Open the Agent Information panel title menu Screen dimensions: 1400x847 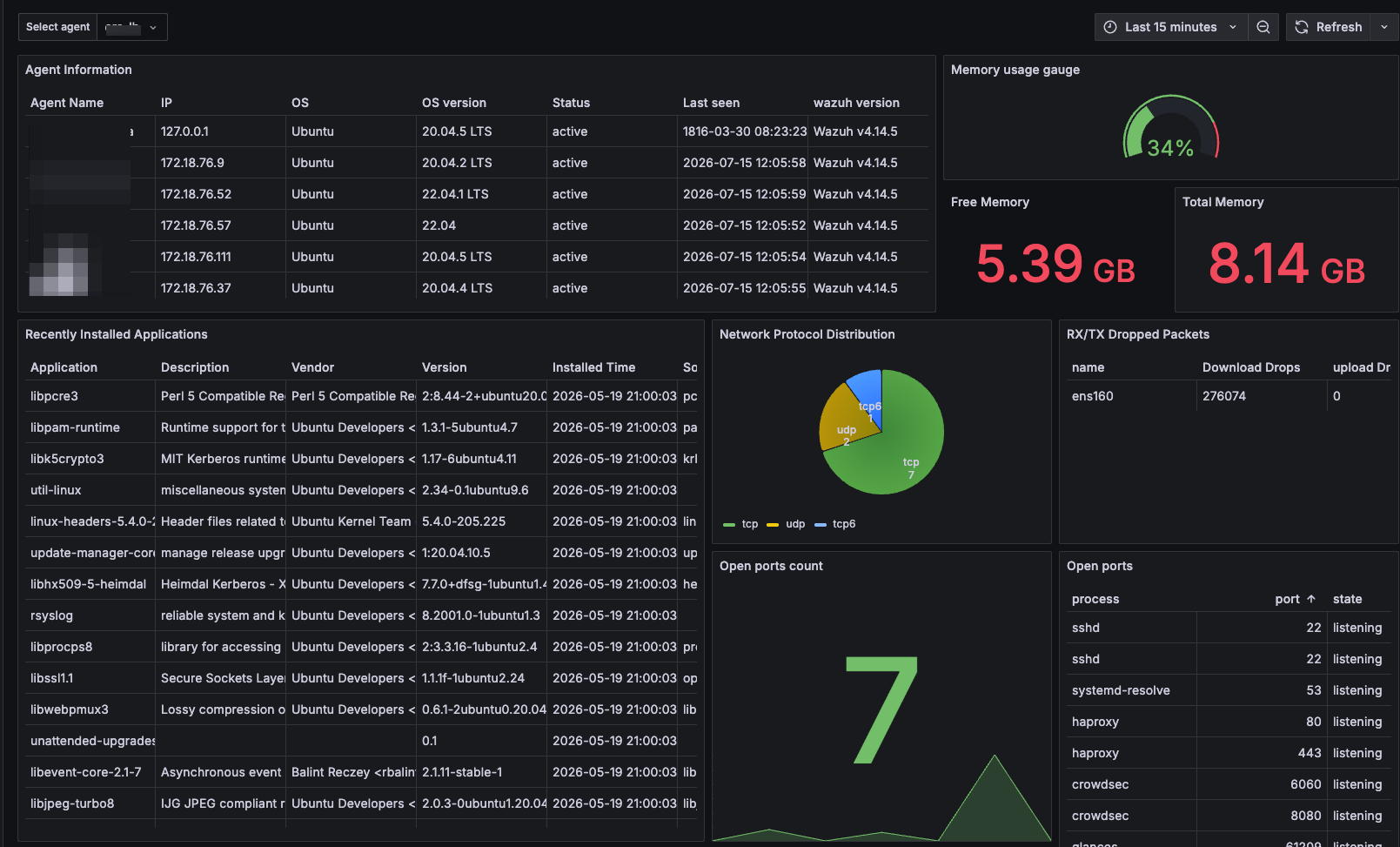(x=78, y=70)
